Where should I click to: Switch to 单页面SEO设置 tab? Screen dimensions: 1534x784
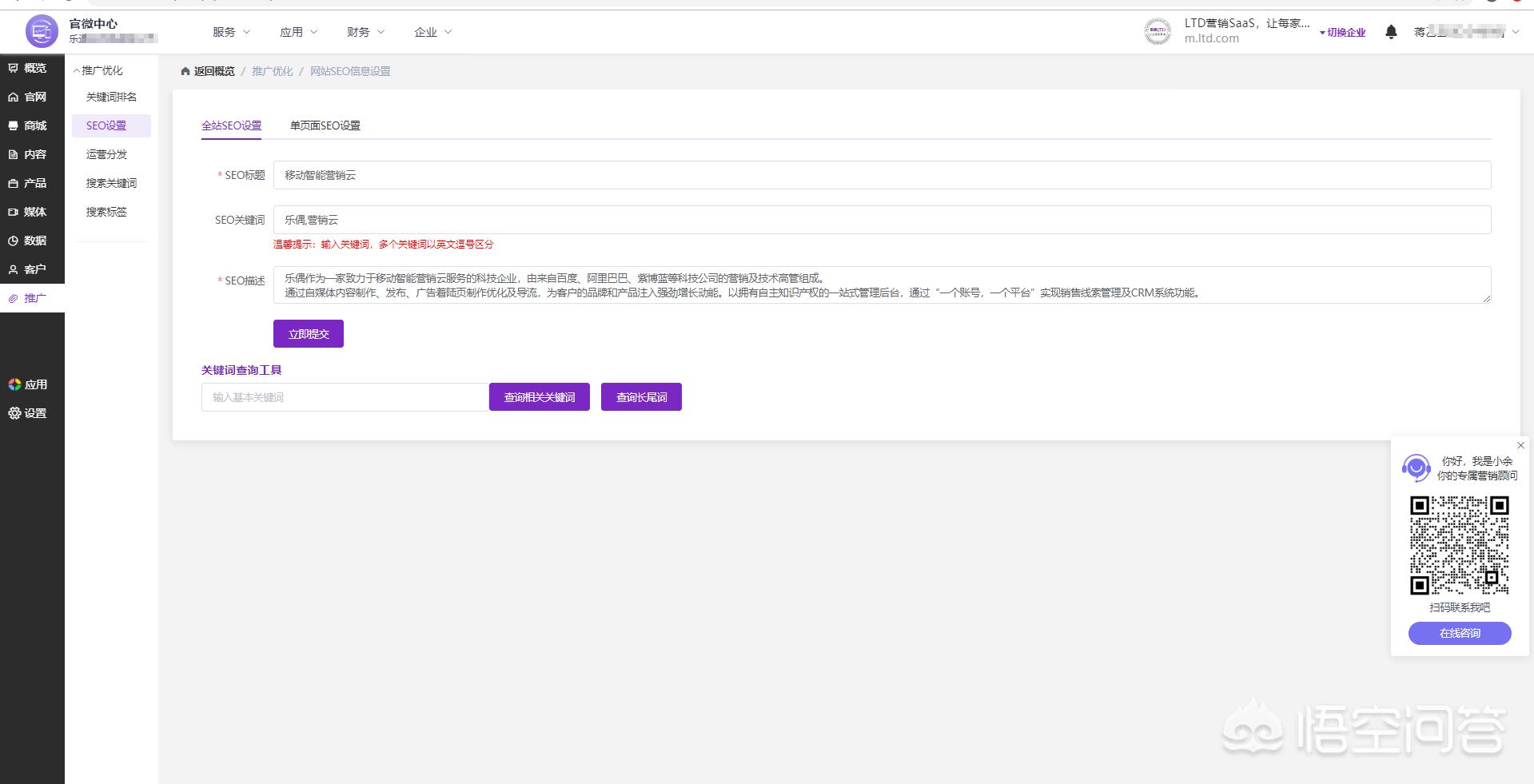coord(325,125)
